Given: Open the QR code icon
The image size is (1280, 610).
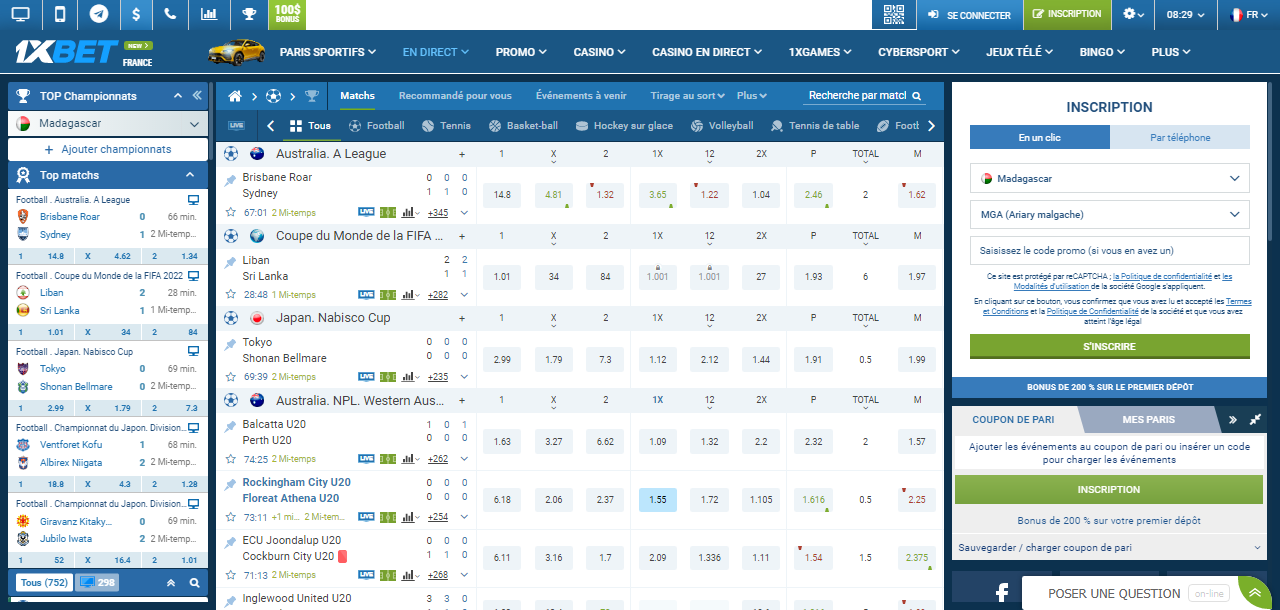Looking at the screenshot, I should tap(894, 15).
